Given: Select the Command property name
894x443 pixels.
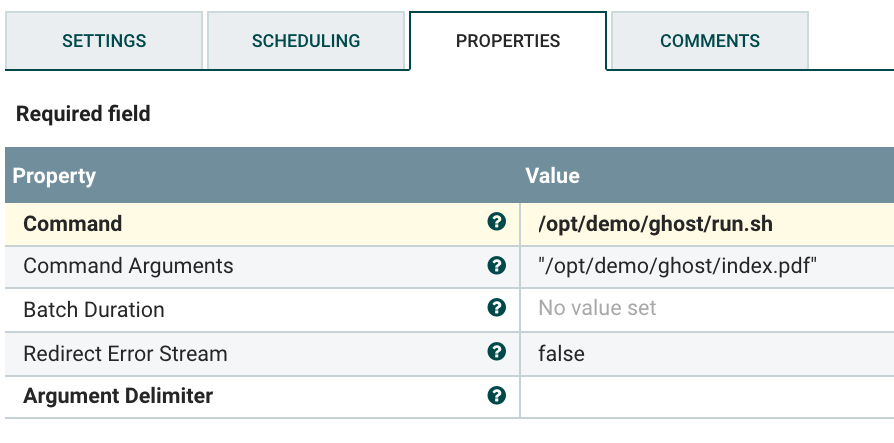Looking at the screenshot, I should (x=73, y=223).
